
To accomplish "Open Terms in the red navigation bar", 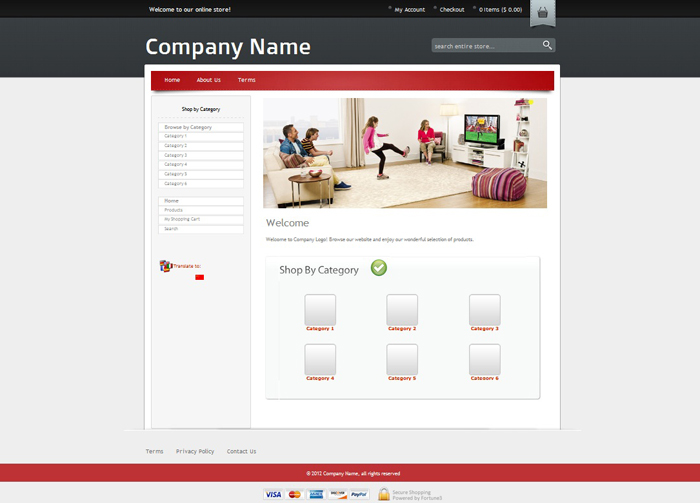I will pos(247,80).
